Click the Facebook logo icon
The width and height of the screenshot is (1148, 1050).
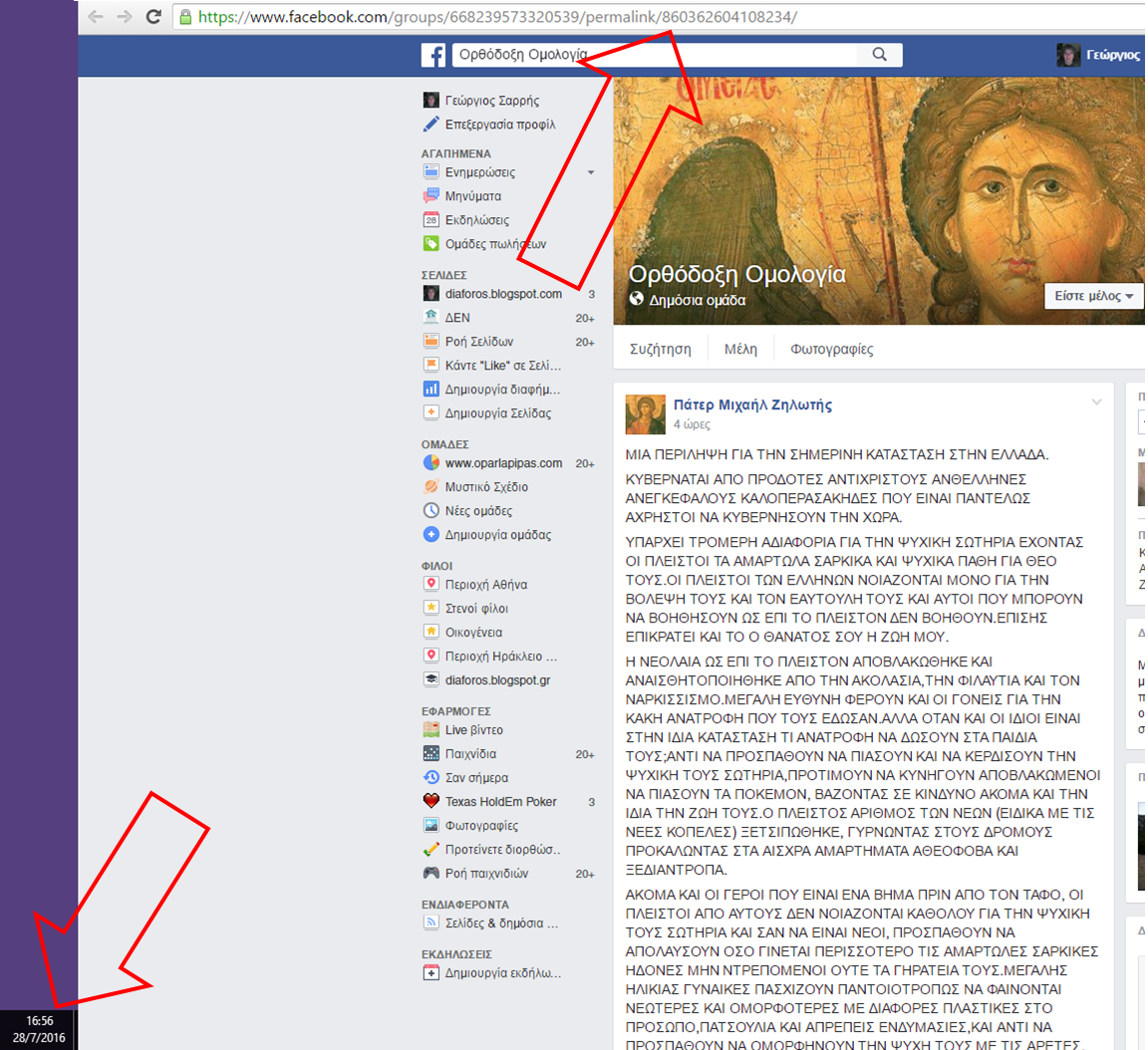(x=432, y=55)
